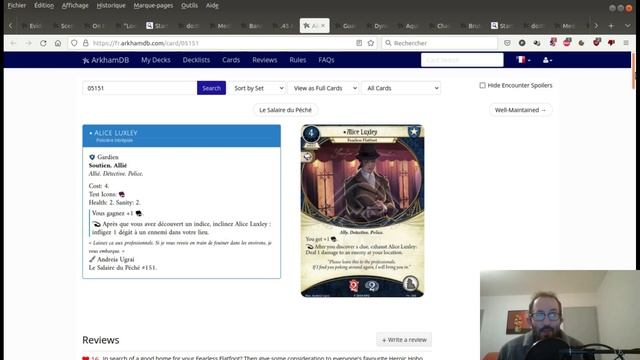
Task: Click Write a review button
Action: click(x=404, y=340)
